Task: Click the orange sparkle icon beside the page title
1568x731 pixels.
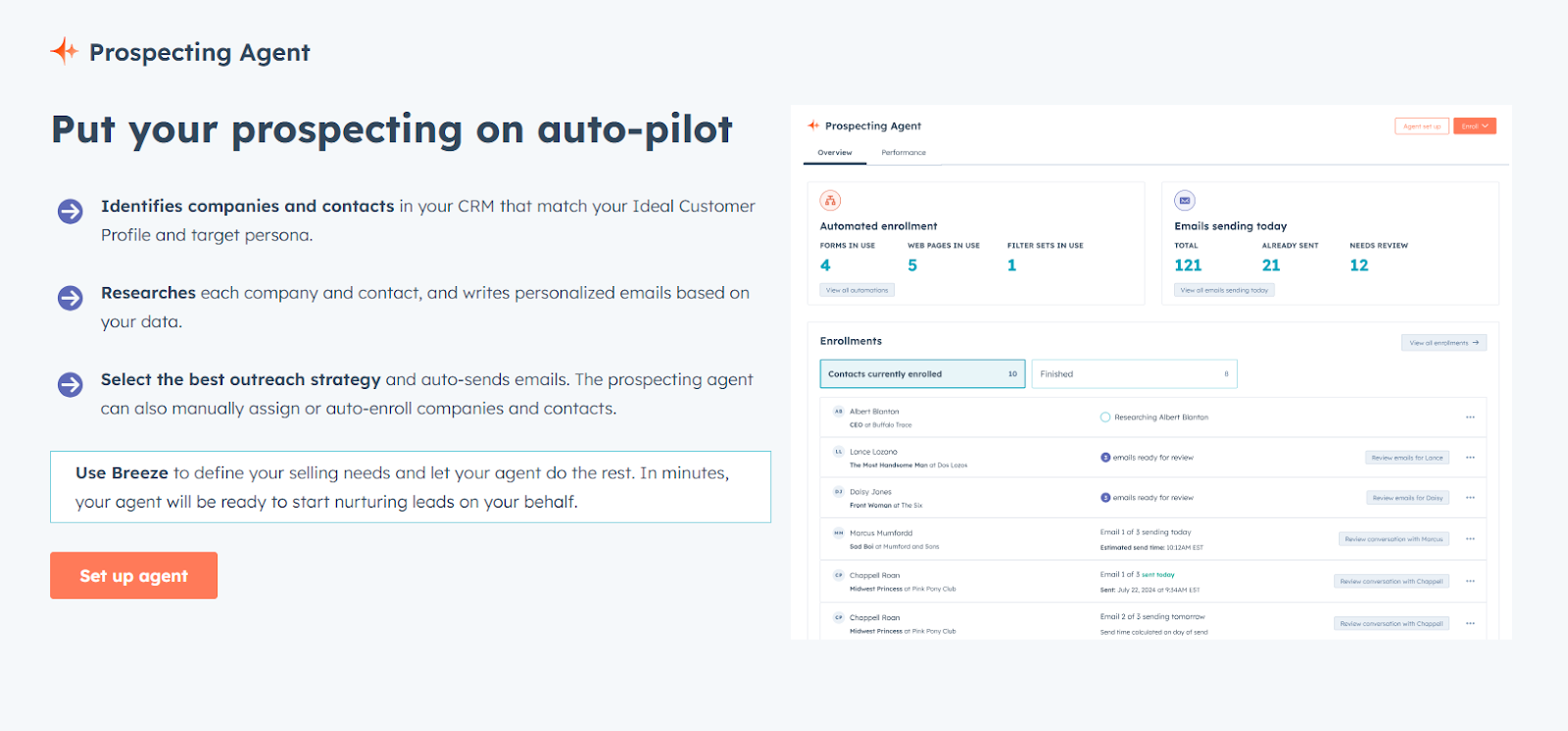Action: [x=63, y=50]
